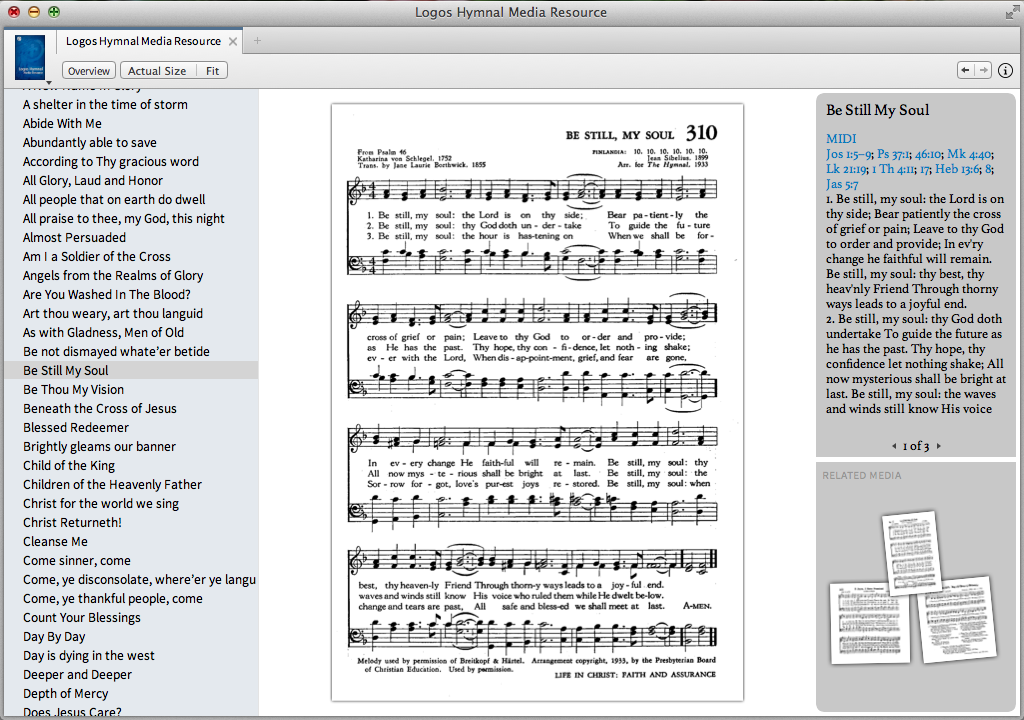The height and width of the screenshot is (720, 1024).
Task: Add a new tab with the plus button
Action: click(x=257, y=41)
